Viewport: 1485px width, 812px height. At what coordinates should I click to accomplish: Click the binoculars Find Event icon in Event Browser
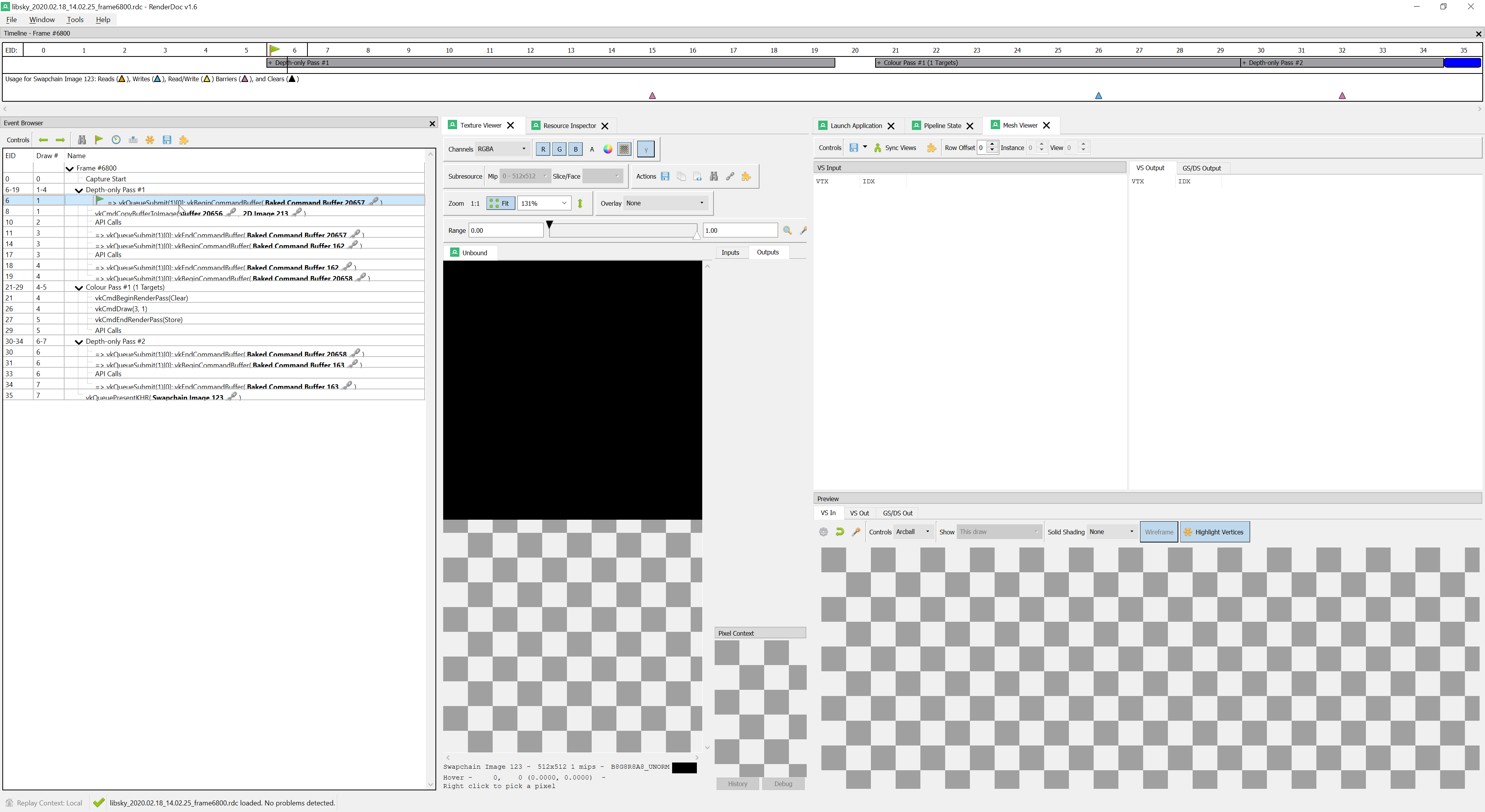point(81,140)
